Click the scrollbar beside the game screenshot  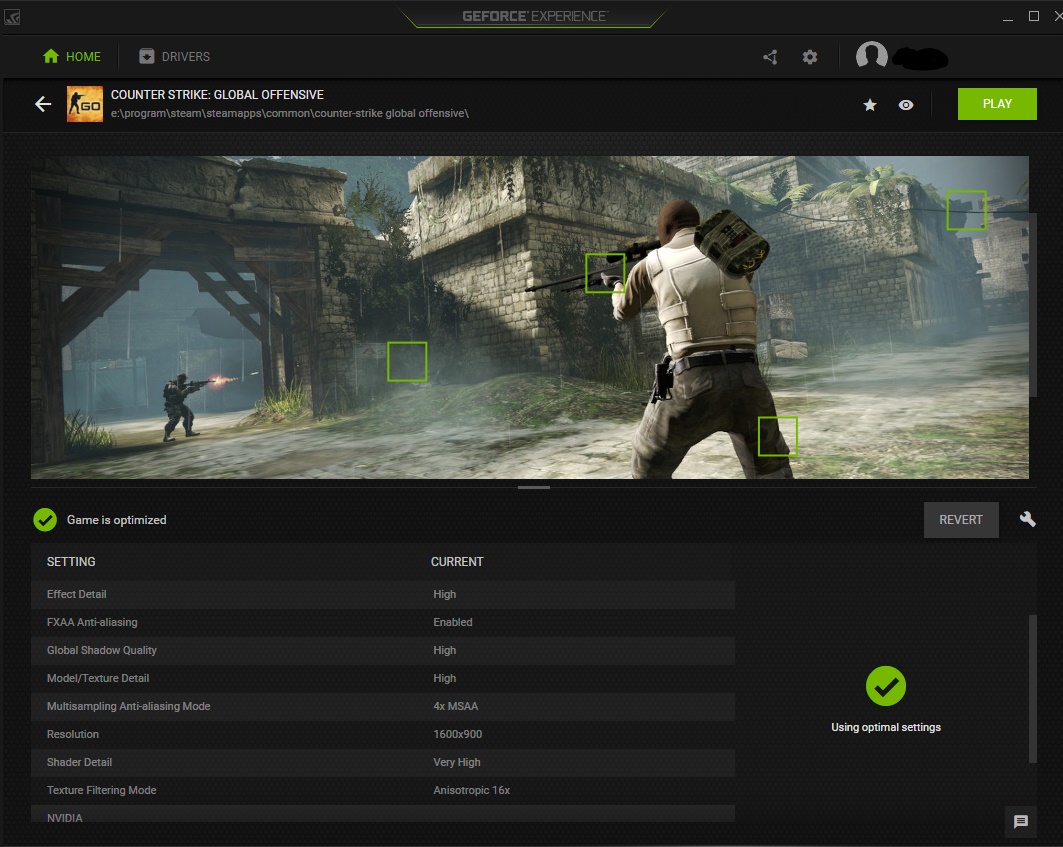click(1032, 305)
